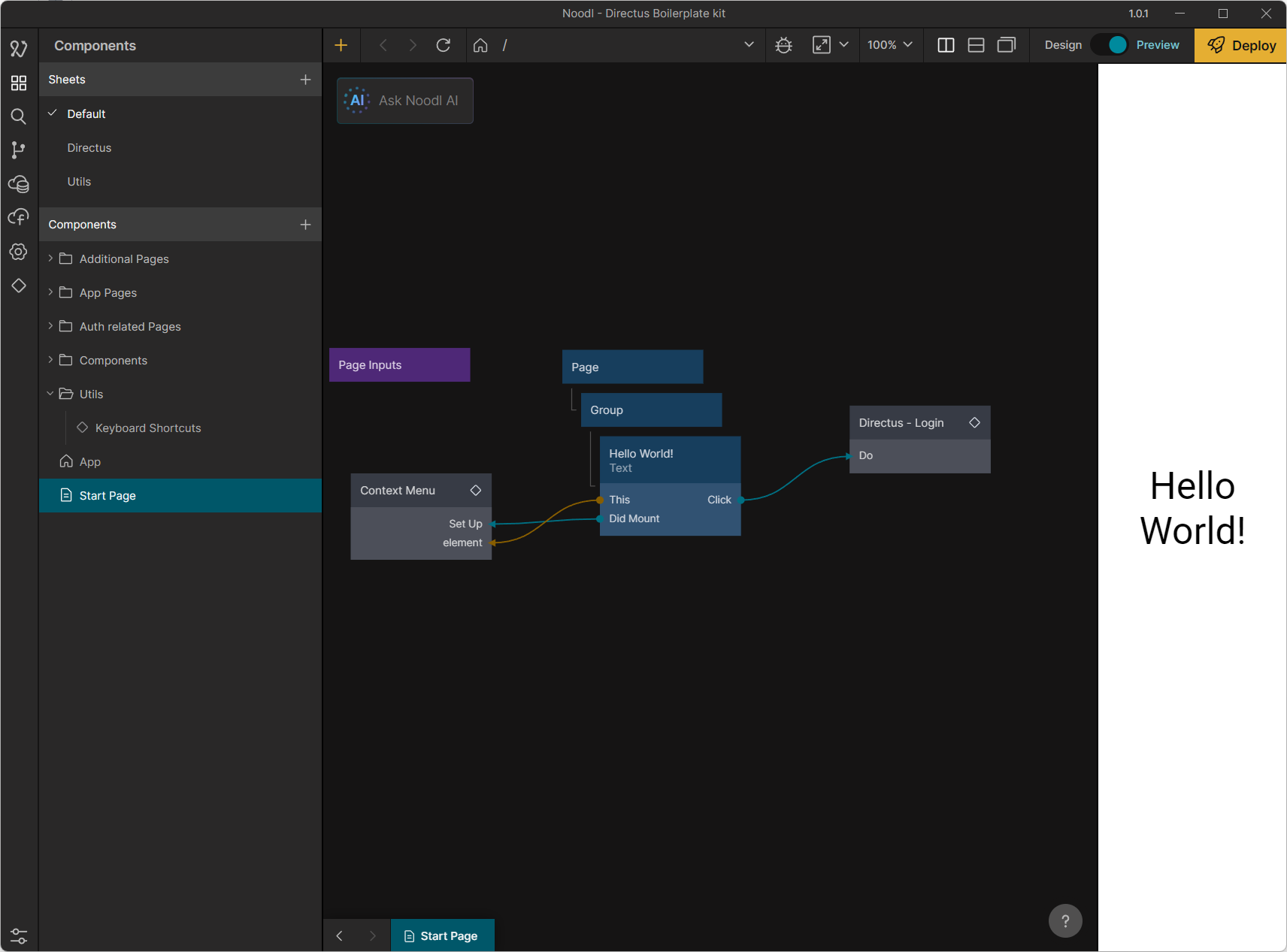Select the Default sheet
The width and height of the screenshot is (1287, 952).
[x=86, y=114]
